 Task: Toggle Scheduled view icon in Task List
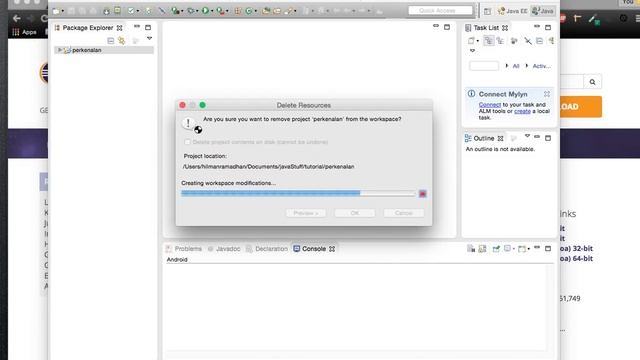[500, 40]
